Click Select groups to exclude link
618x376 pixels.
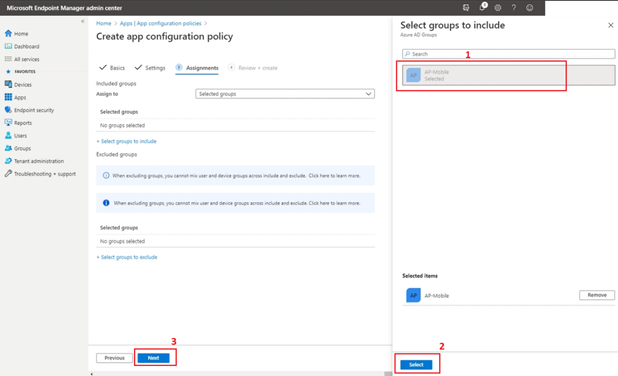pos(127,257)
